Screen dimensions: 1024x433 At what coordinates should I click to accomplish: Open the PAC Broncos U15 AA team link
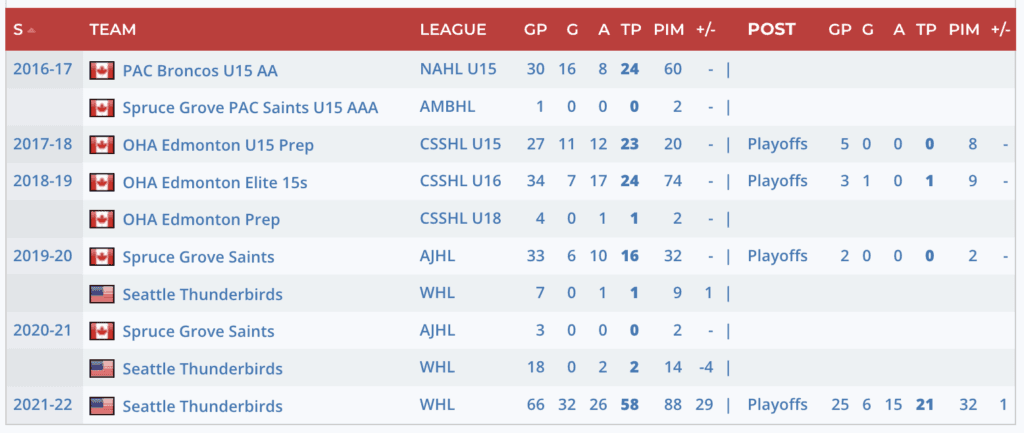coord(200,71)
